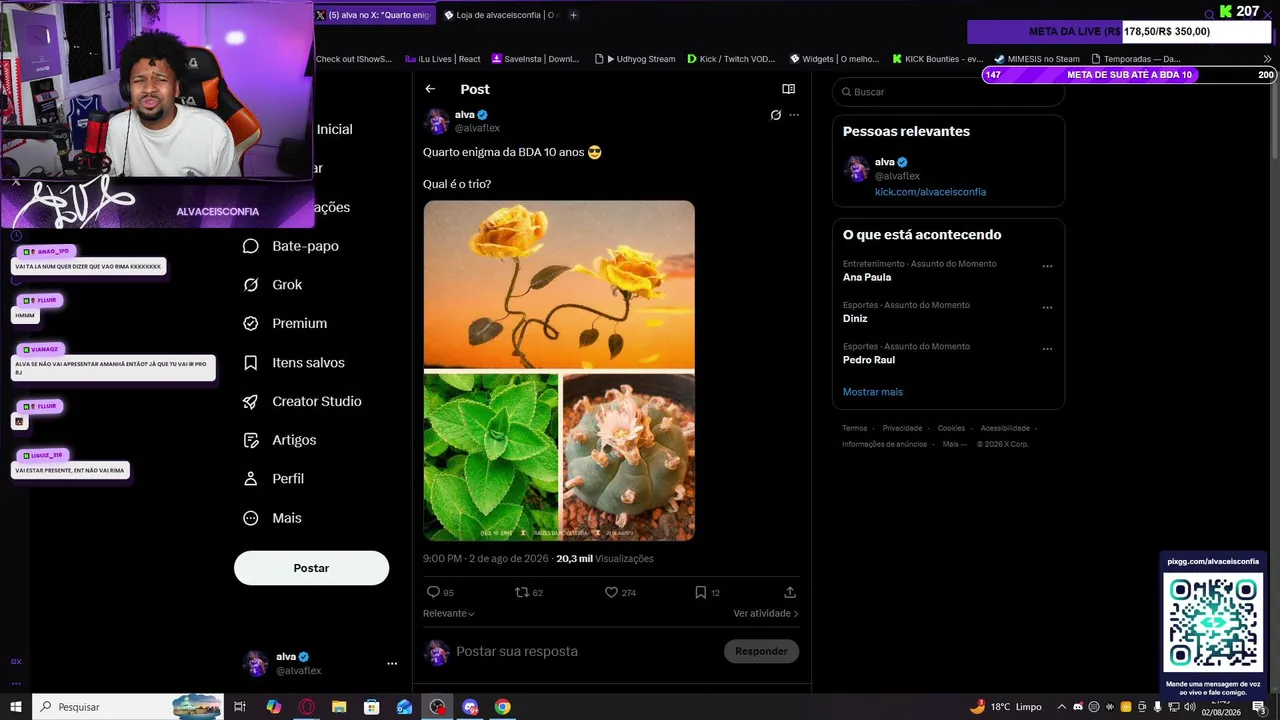Share the post using the share icon
1280x720 pixels.
(790, 592)
